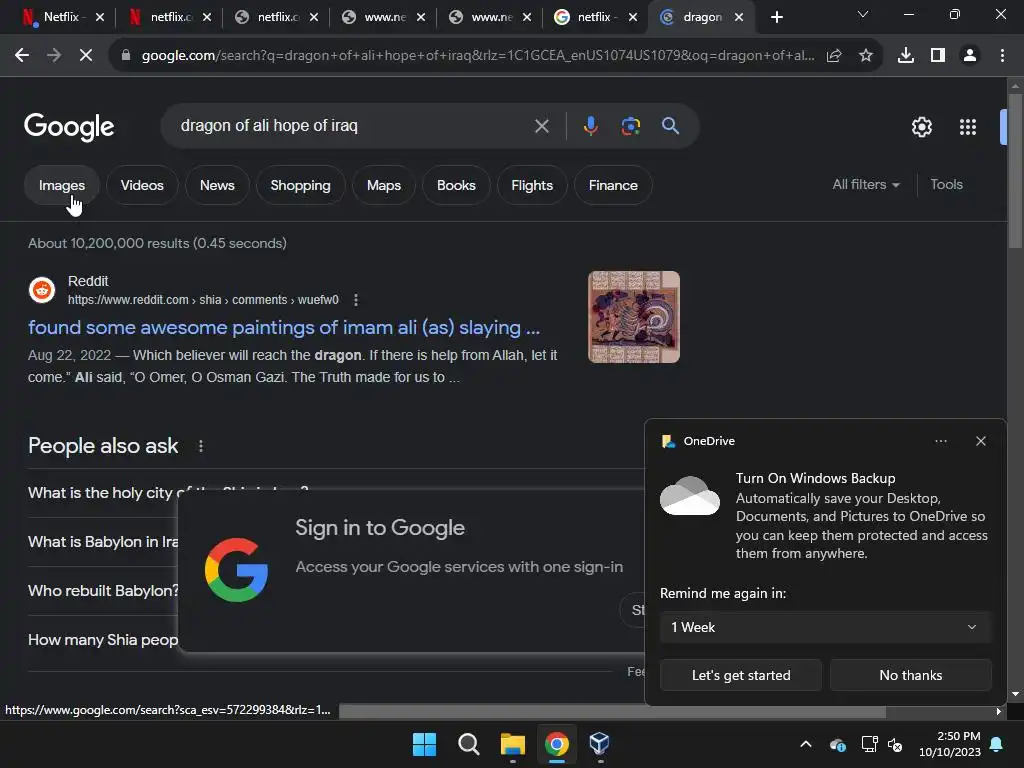
Task: Select the News filter
Action: (217, 185)
